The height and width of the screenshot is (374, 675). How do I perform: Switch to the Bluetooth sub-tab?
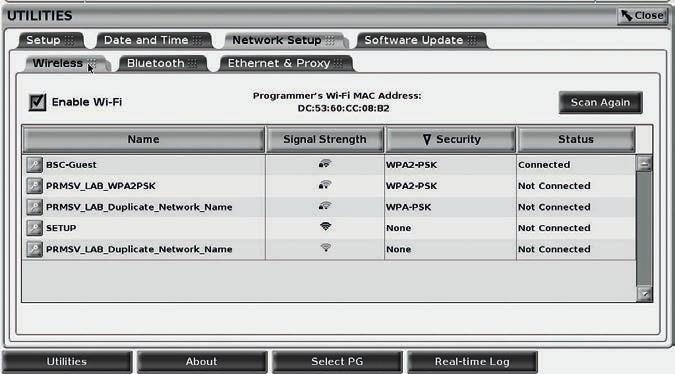[x=162, y=63]
